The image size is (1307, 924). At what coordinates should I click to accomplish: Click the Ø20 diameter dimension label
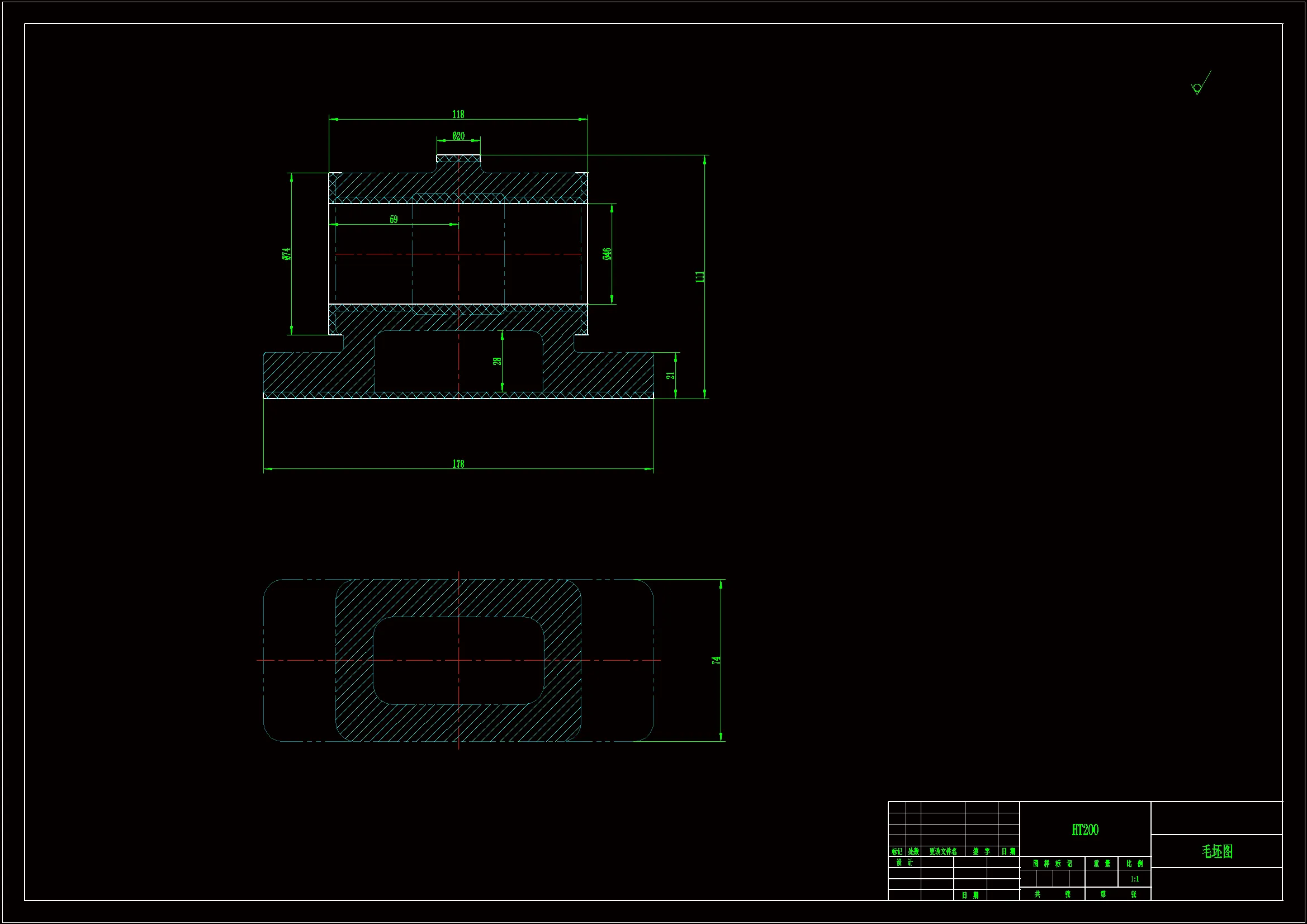point(458,136)
